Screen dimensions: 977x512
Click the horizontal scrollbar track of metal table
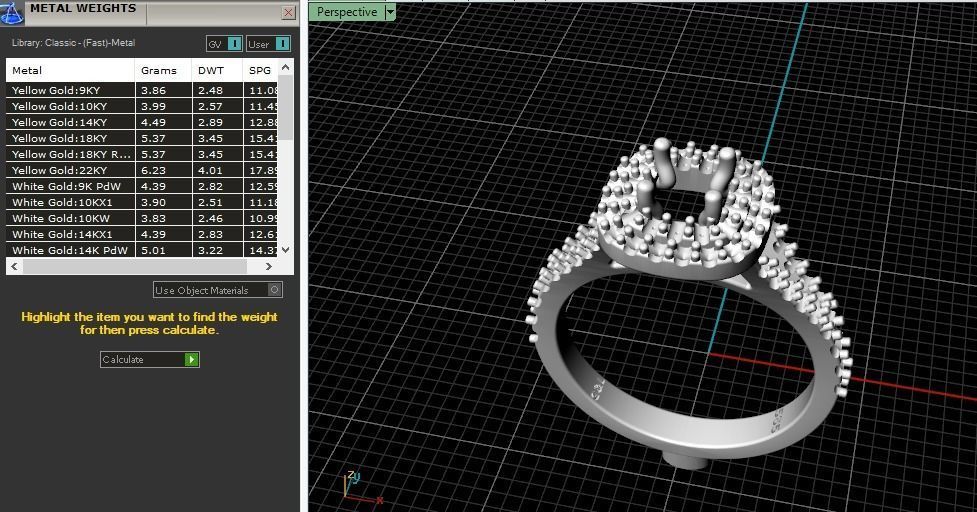click(x=135, y=267)
